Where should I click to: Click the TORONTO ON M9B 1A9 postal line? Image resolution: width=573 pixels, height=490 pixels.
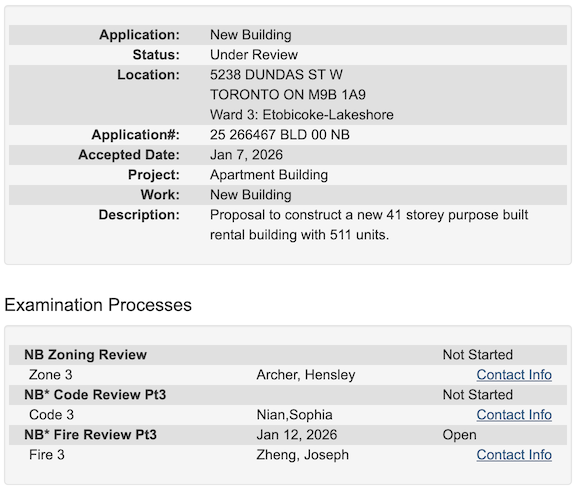coord(288,95)
